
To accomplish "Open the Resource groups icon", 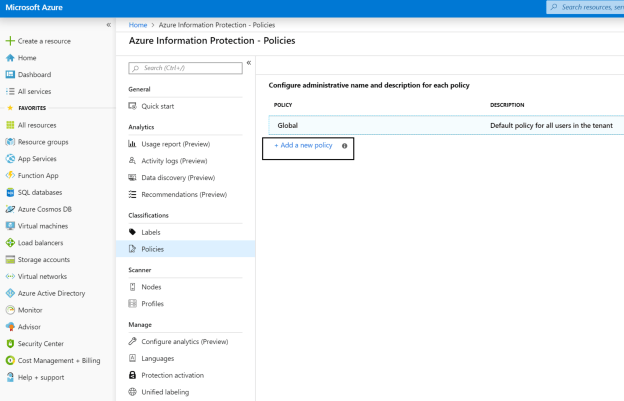I will tap(10, 142).
